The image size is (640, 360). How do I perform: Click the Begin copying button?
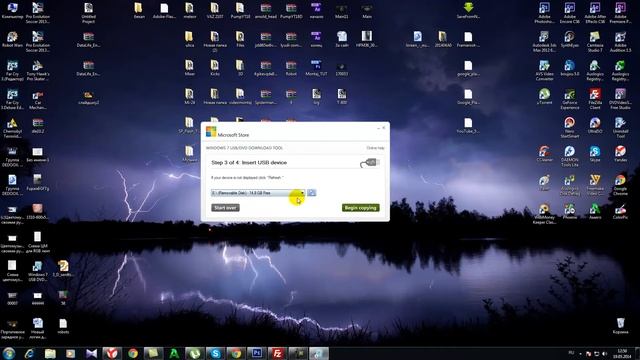point(360,208)
